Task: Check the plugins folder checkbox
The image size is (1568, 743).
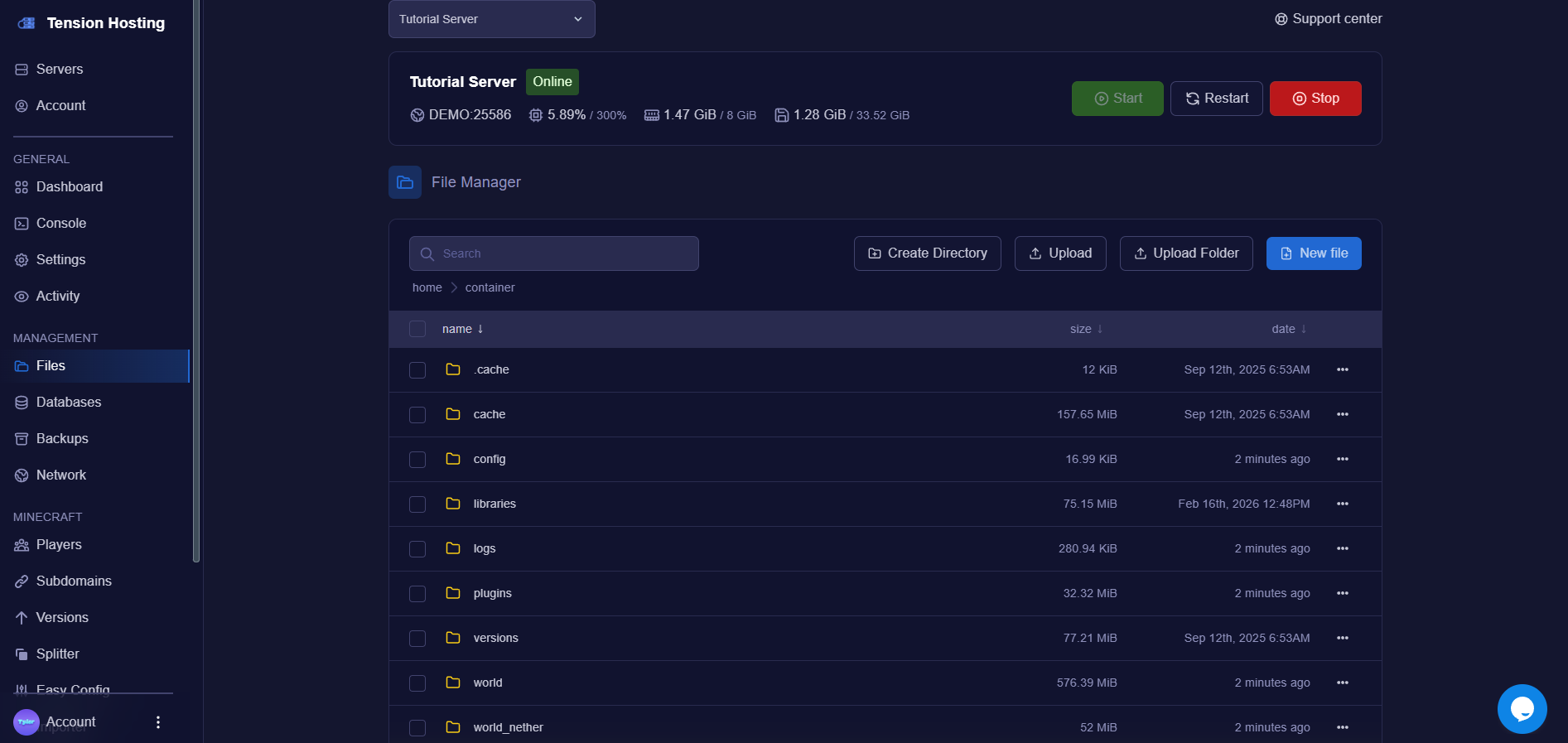Action: [x=417, y=594]
